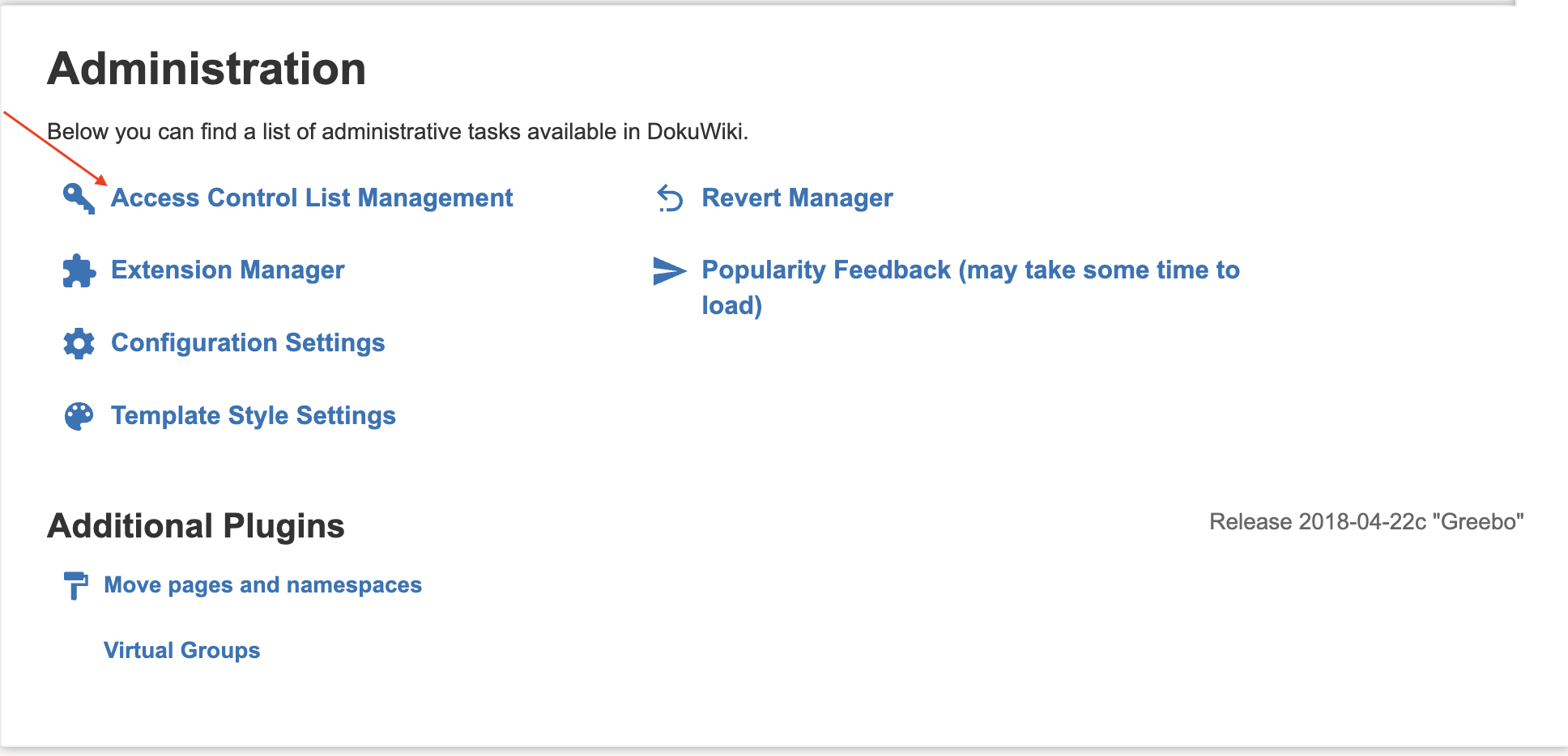1568x756 pixels.
Task: Open the Extension Manager link
Action: [x=228, y=270]
